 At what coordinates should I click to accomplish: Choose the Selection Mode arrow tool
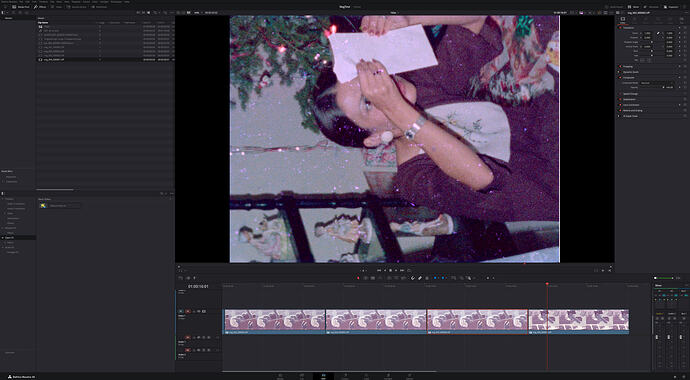click(x=358, y=278)
